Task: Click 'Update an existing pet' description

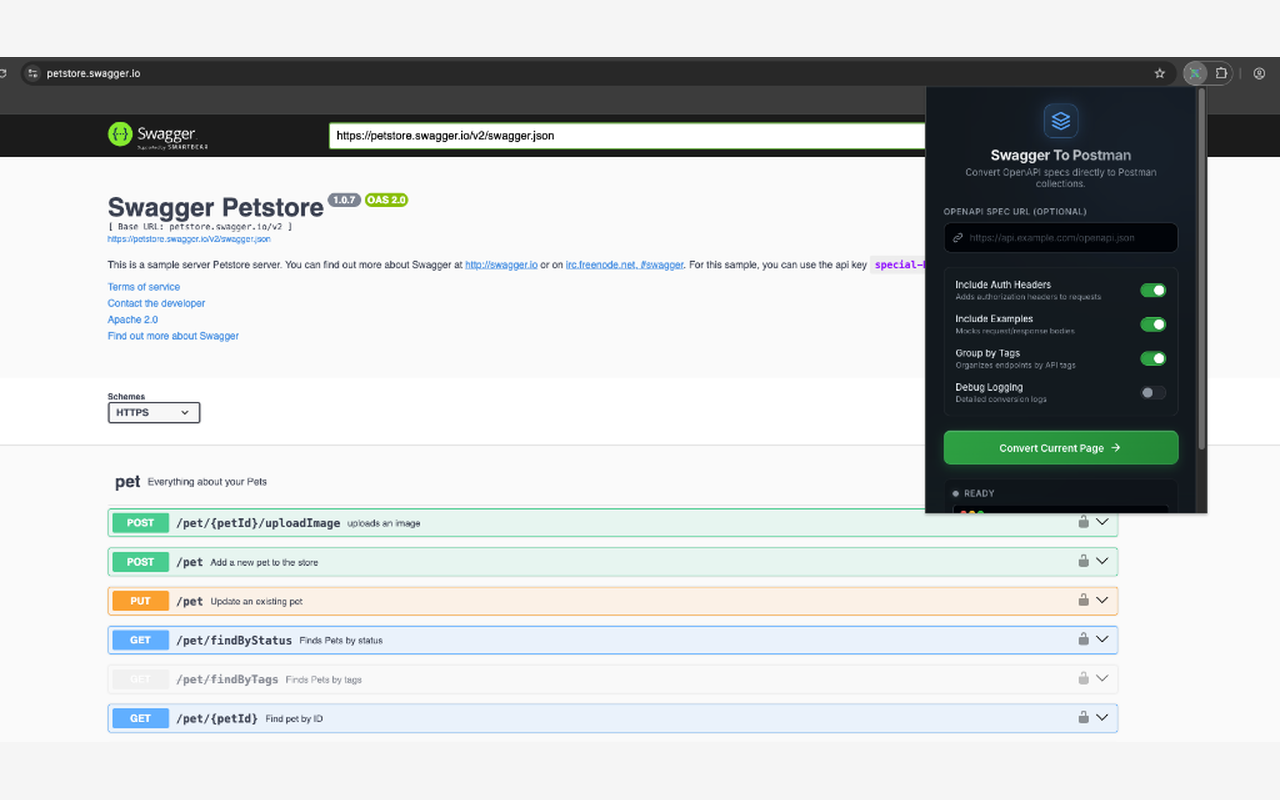Action: point(257,602)
